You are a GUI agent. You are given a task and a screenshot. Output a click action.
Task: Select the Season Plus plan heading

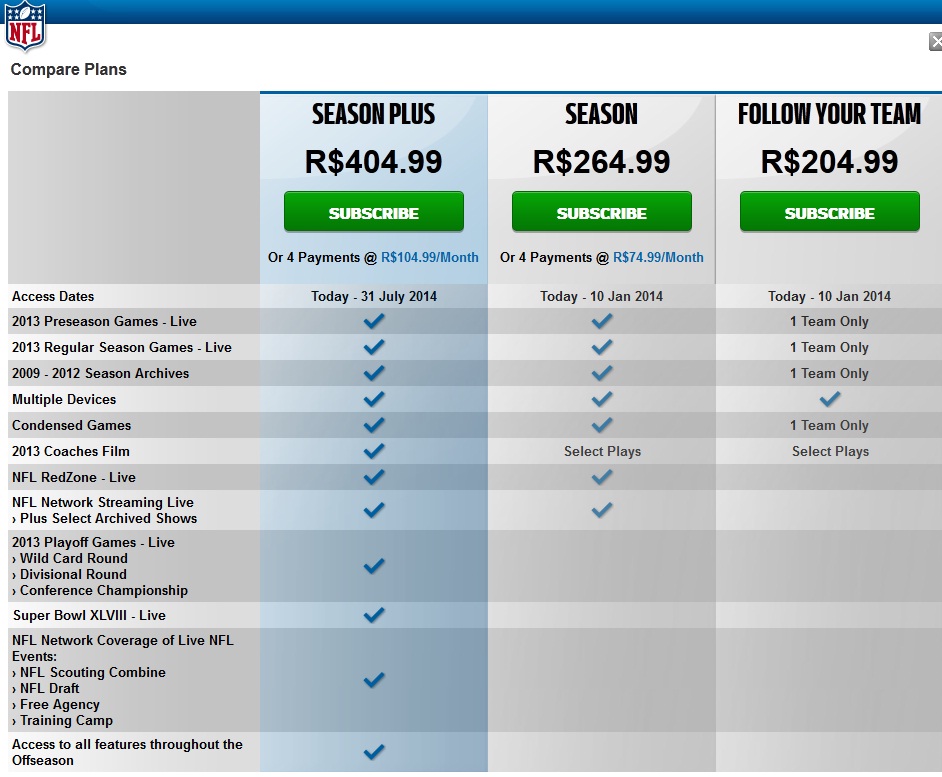pos(374,114)
